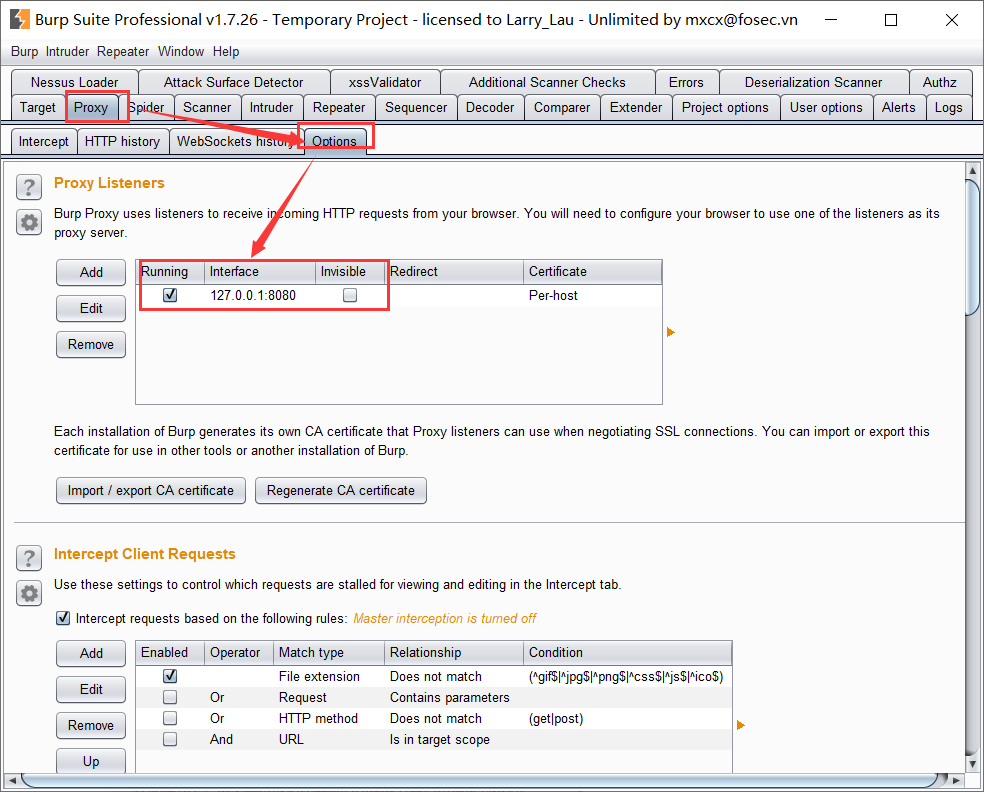The width and height of the screenshot is (984, 792).
Task: Click the Redirect column header
Action: [x=454, y=272]
